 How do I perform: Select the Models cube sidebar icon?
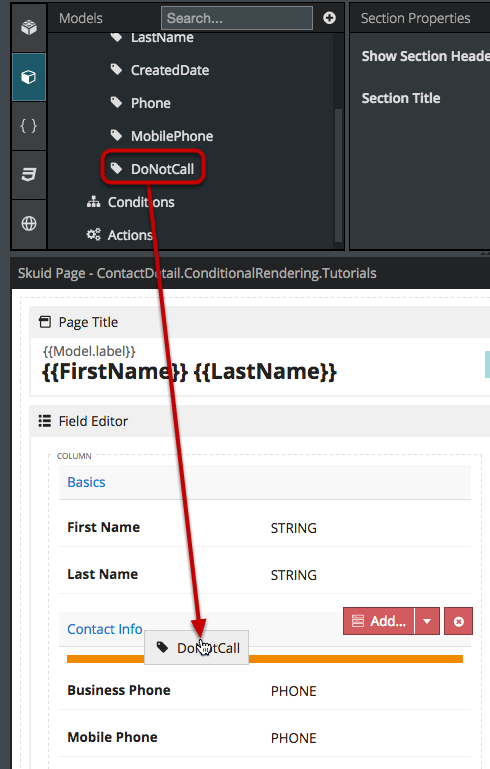pyautogui.click(x=29, y=77)
